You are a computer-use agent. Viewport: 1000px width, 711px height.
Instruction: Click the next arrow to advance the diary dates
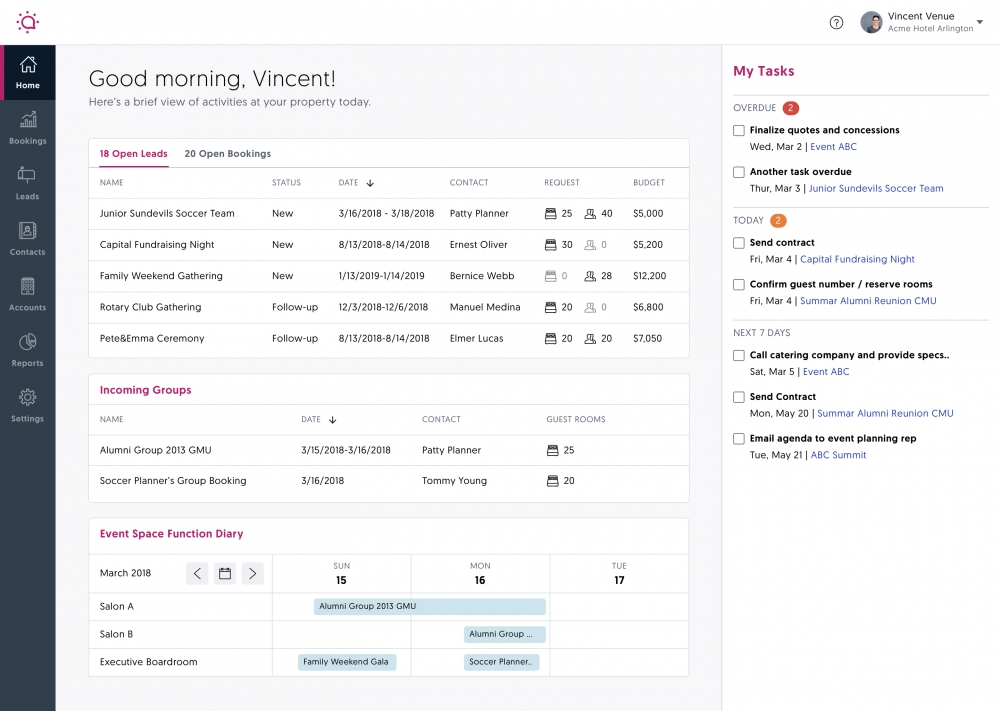(x=252, y=573)
